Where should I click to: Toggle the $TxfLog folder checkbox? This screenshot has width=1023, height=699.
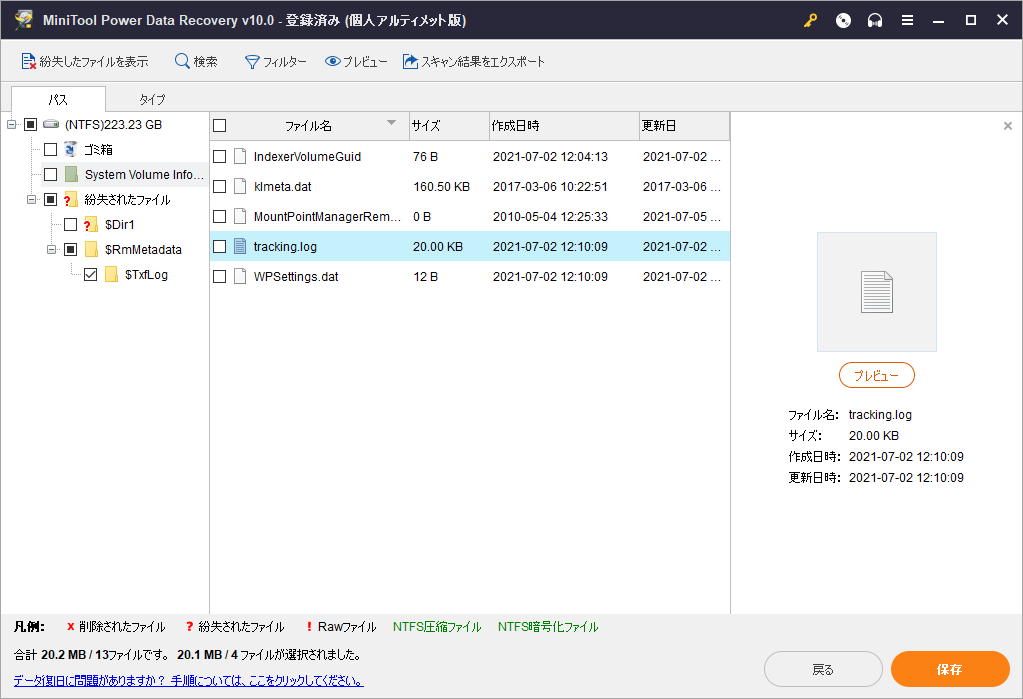pyautogui.click(x=91, y=275)
